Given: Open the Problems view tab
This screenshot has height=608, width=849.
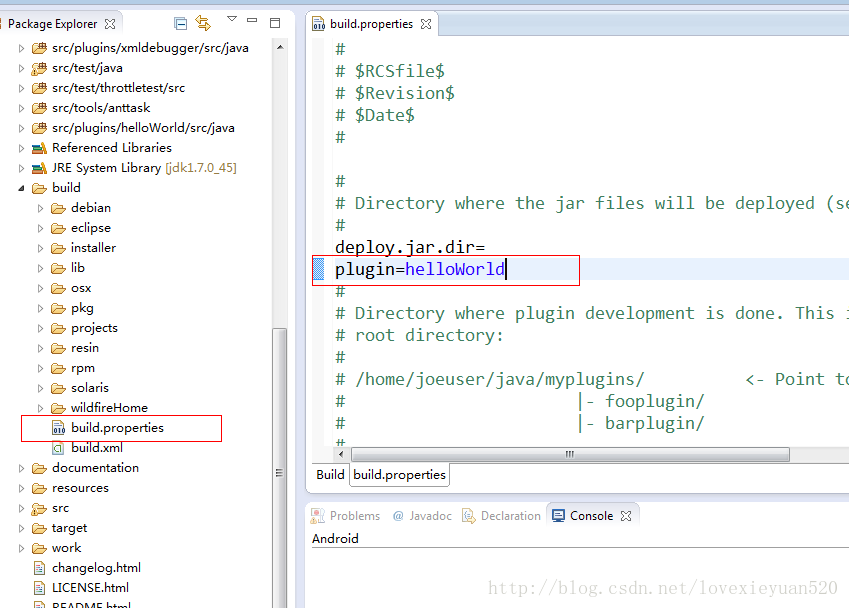Looking at the screenshot, I should (345, 516).
